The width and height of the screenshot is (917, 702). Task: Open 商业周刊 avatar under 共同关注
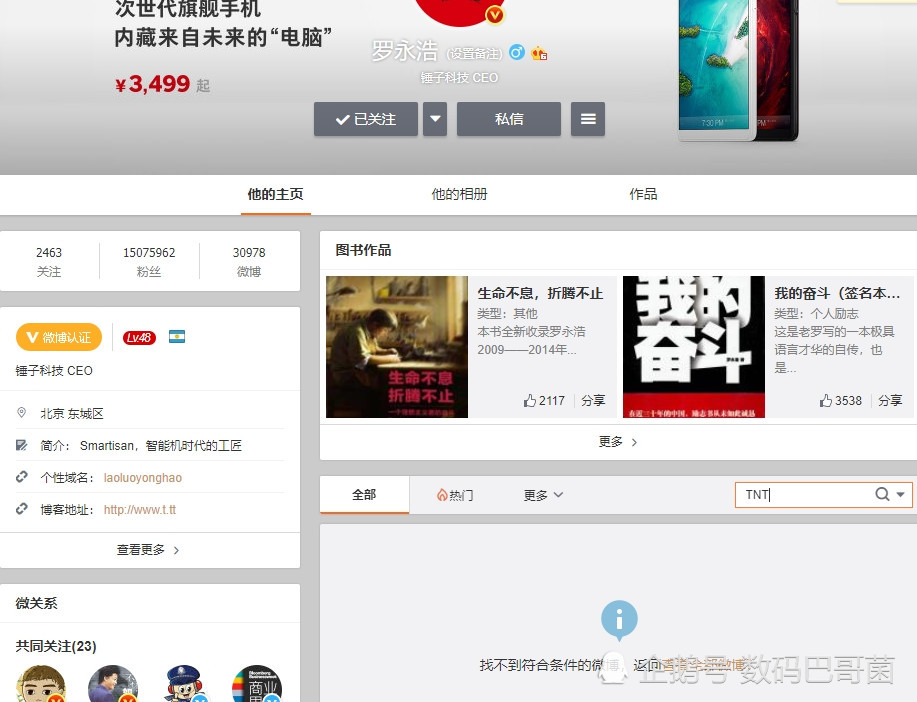(257, 684)
